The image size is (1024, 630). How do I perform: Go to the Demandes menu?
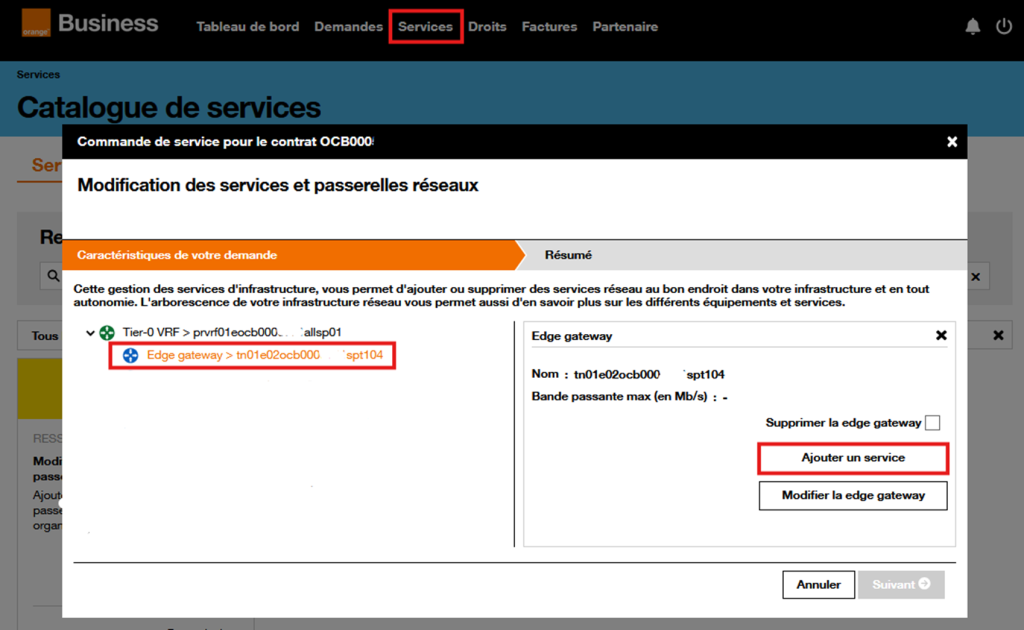[x=348, y=27]
